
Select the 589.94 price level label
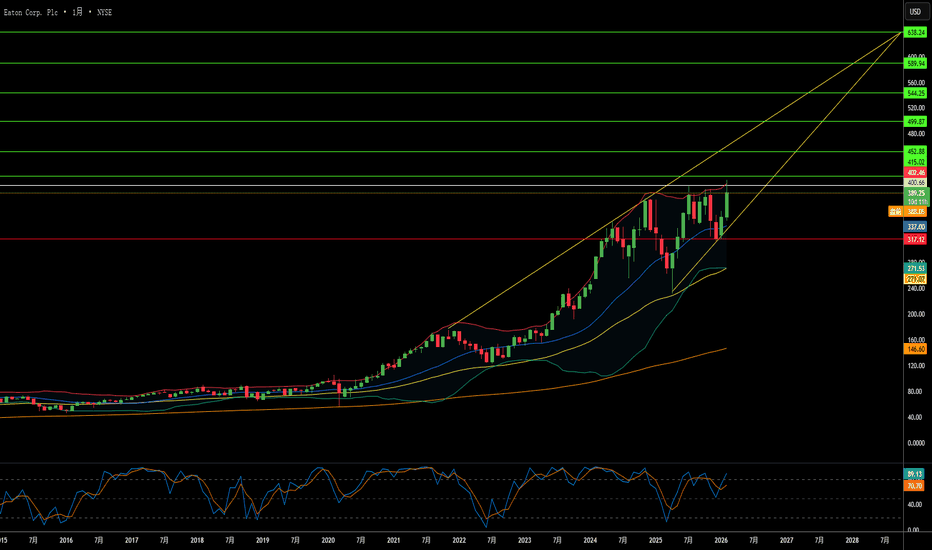click(x=915, y=63)
